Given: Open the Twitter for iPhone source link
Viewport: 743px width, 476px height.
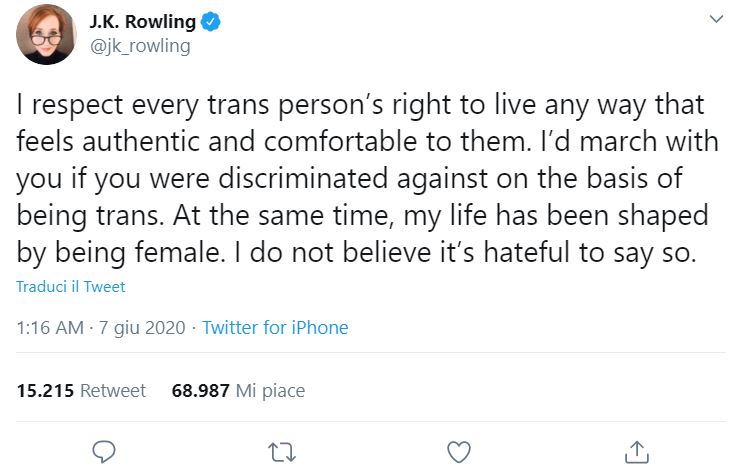Looking at the screenshot, I should point(275,328).
